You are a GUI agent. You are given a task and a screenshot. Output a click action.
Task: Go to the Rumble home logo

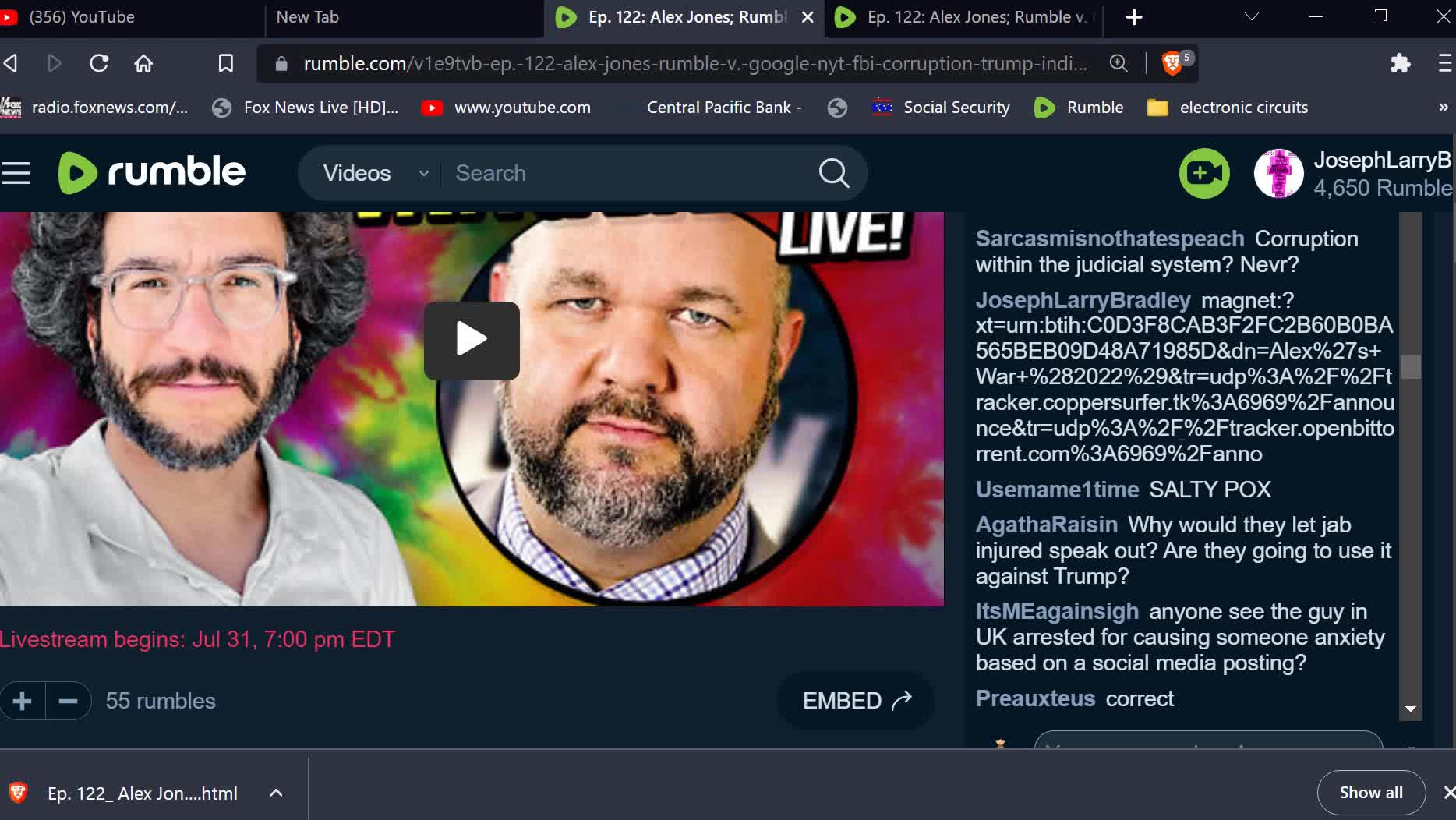pos(152,172)
